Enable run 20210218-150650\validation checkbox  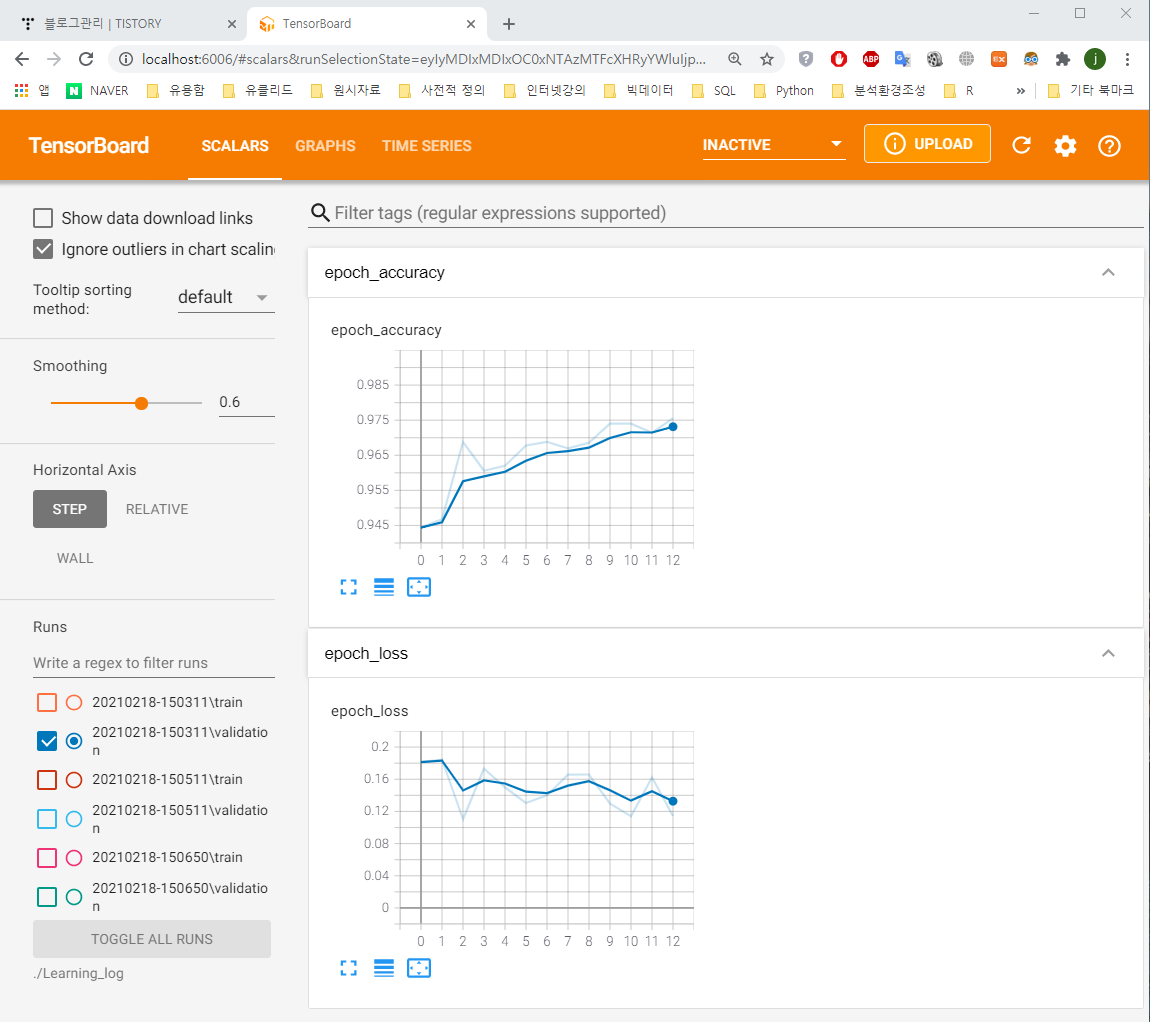coord(47,897)
